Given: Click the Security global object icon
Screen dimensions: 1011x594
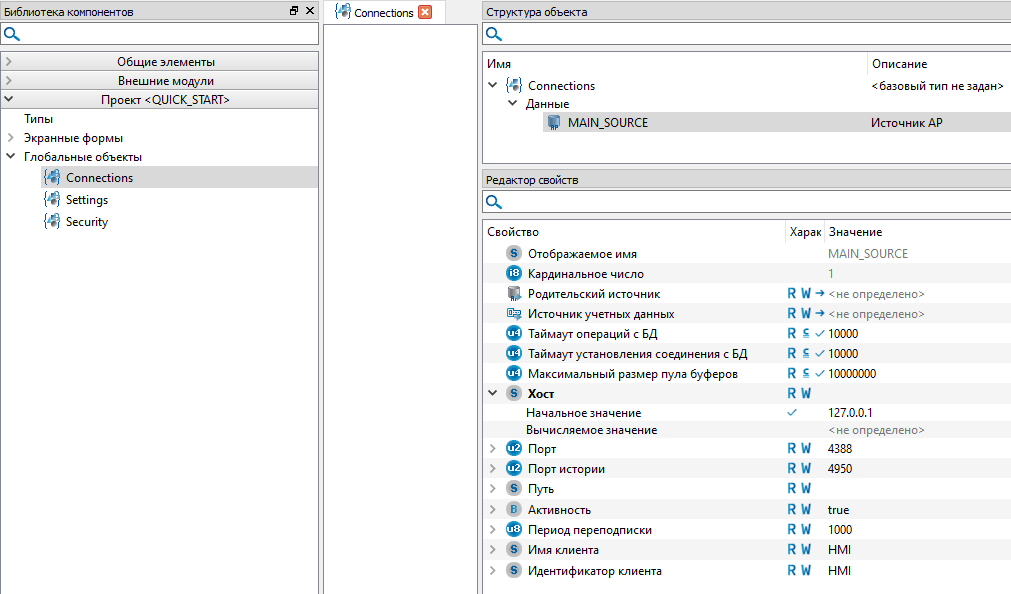Looking at the screenshot, I should pos(52,222).
